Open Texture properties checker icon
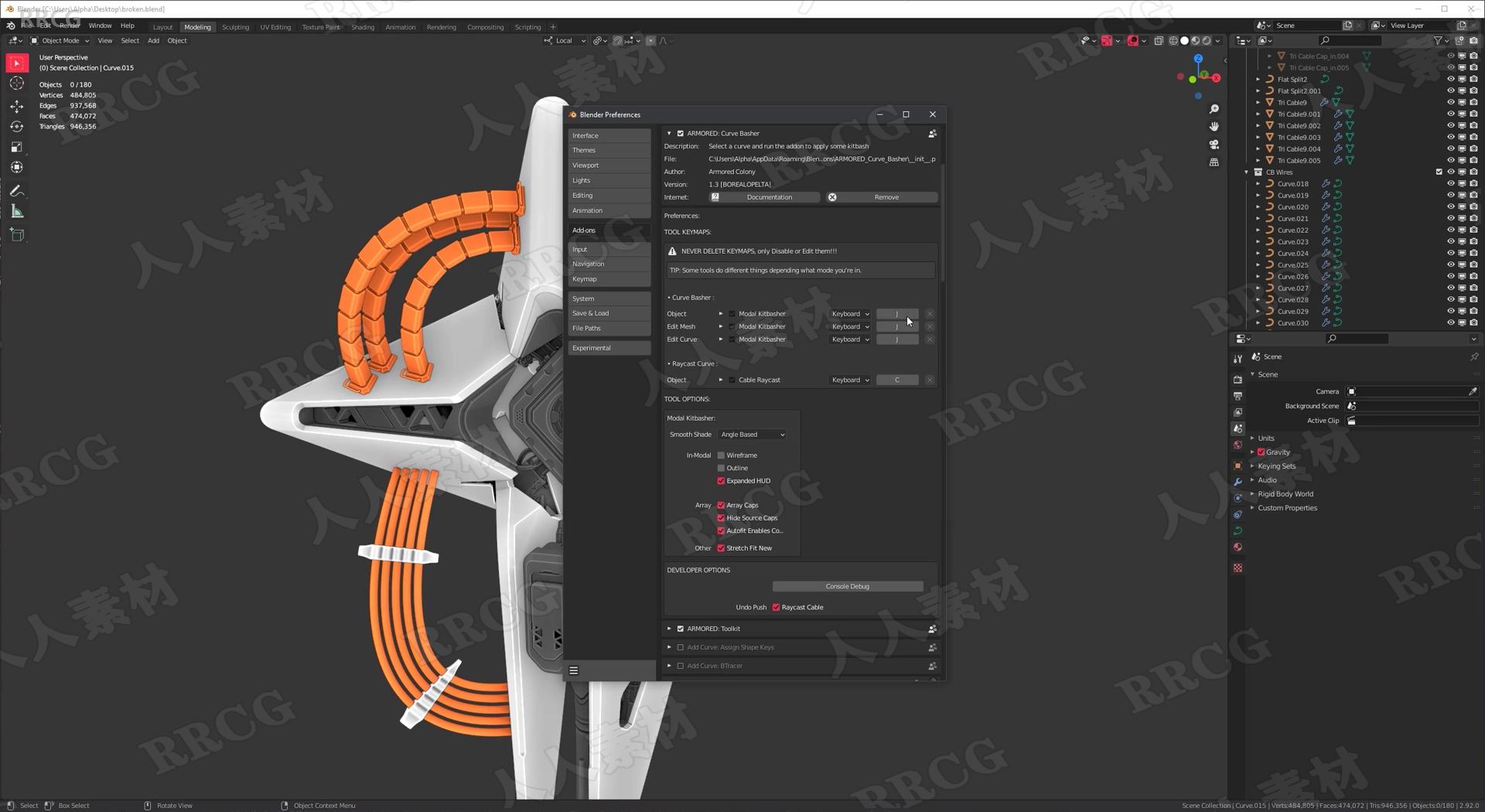The width and height of the screenshot is (1485, 812). click(1237, 568)
